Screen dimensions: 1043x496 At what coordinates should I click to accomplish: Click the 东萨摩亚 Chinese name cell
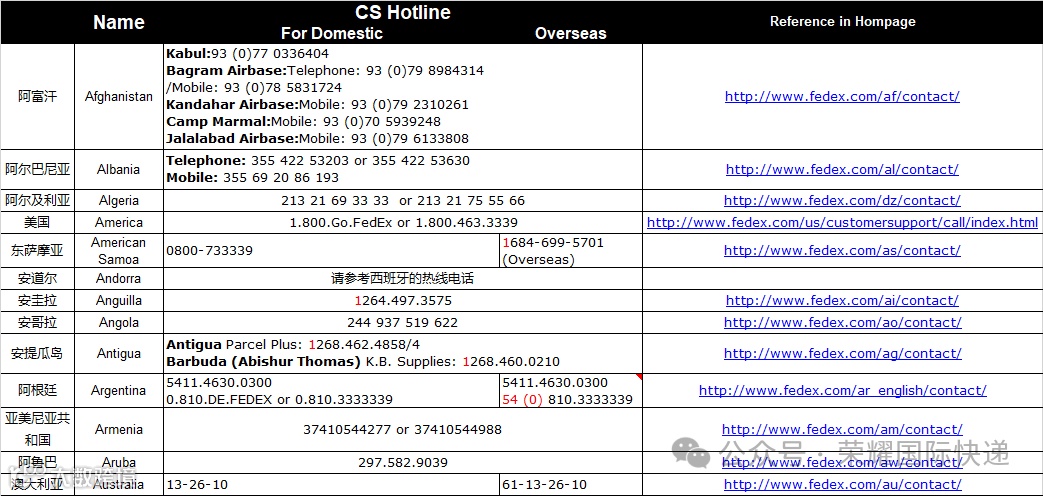click(x=37, y=251)
